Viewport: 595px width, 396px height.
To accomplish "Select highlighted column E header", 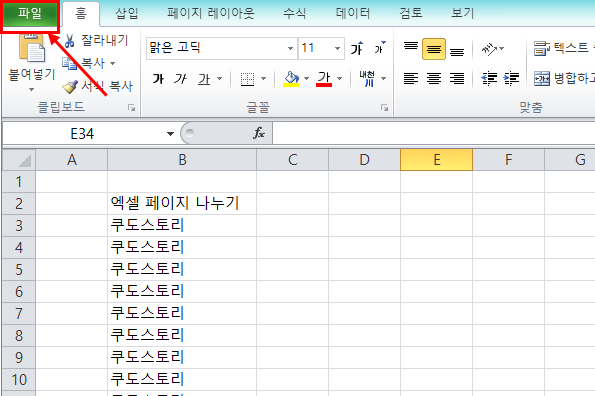I will (436, 160).
